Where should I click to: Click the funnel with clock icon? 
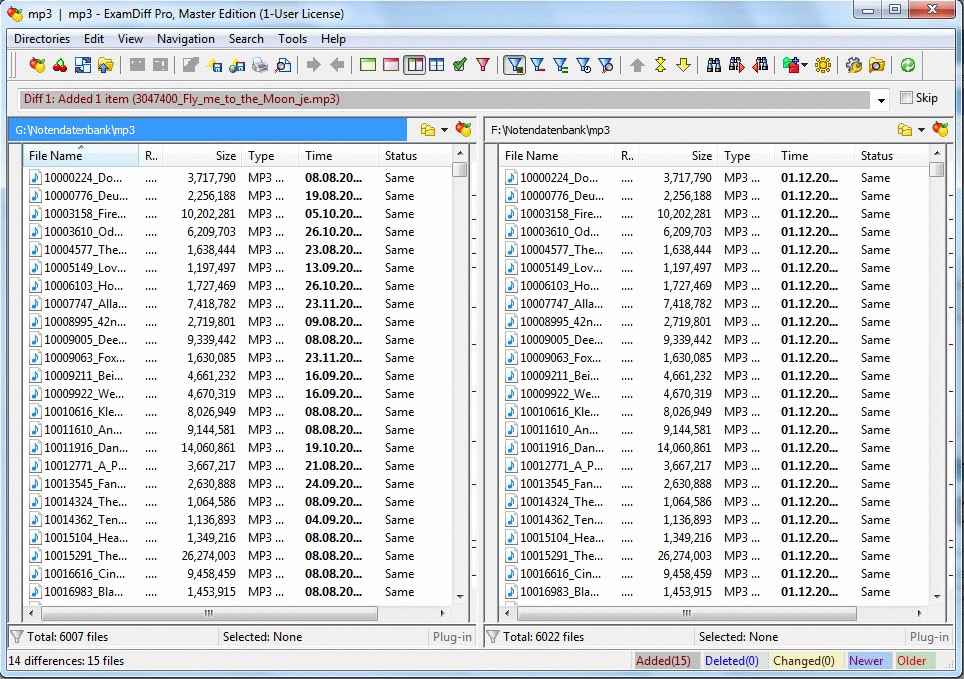(x=583, y=65)
